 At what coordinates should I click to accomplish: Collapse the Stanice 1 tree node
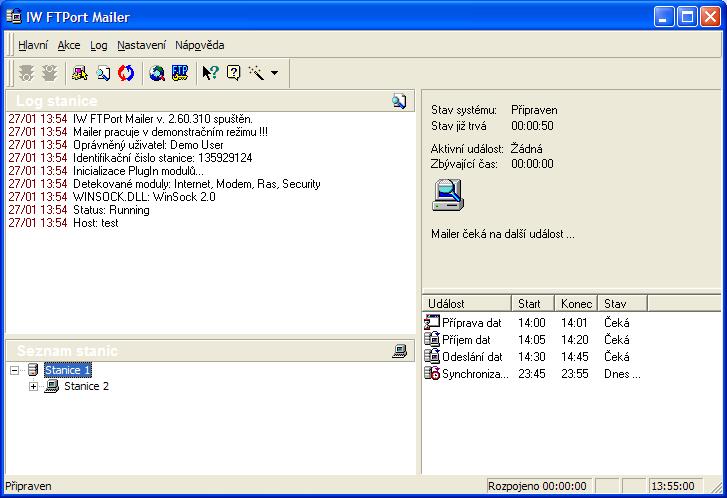click(x=15, y=371)
